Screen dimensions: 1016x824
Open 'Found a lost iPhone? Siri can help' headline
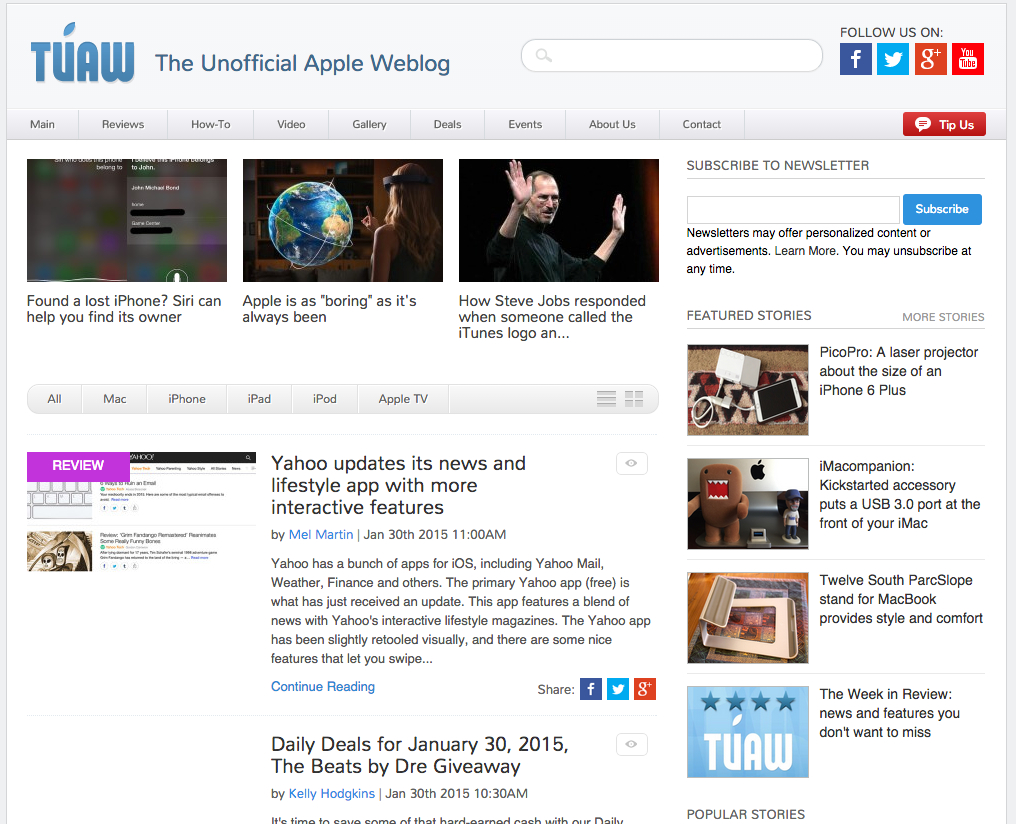[124, 309]
